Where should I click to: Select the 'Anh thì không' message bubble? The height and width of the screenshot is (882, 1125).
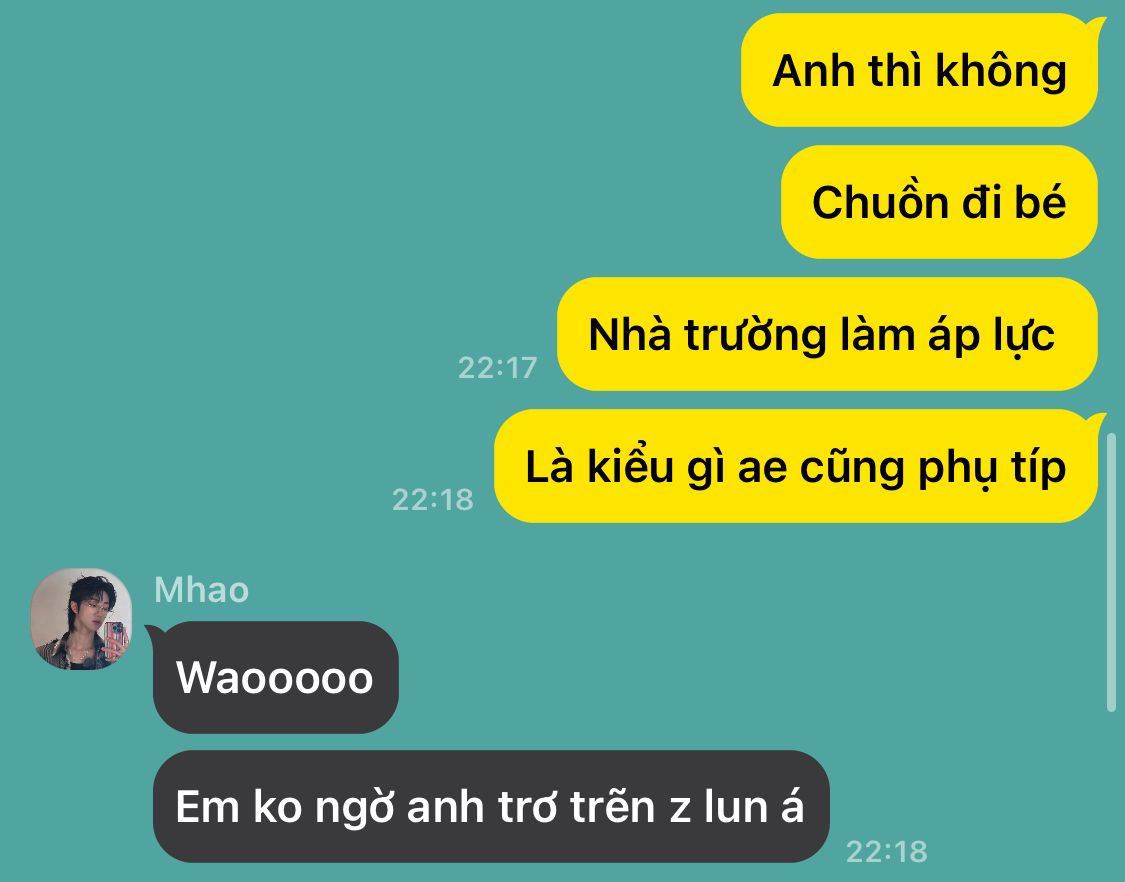coord(919,70)
